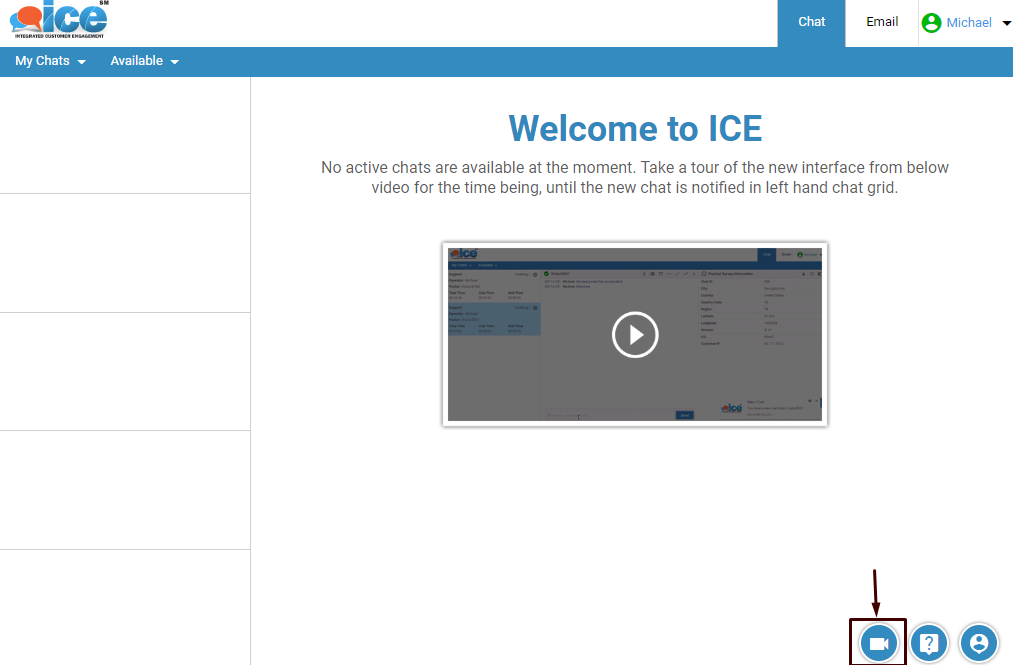The image size is (1013, 665).
Task: Switch to the Chat tab
Action: point(811,22)
